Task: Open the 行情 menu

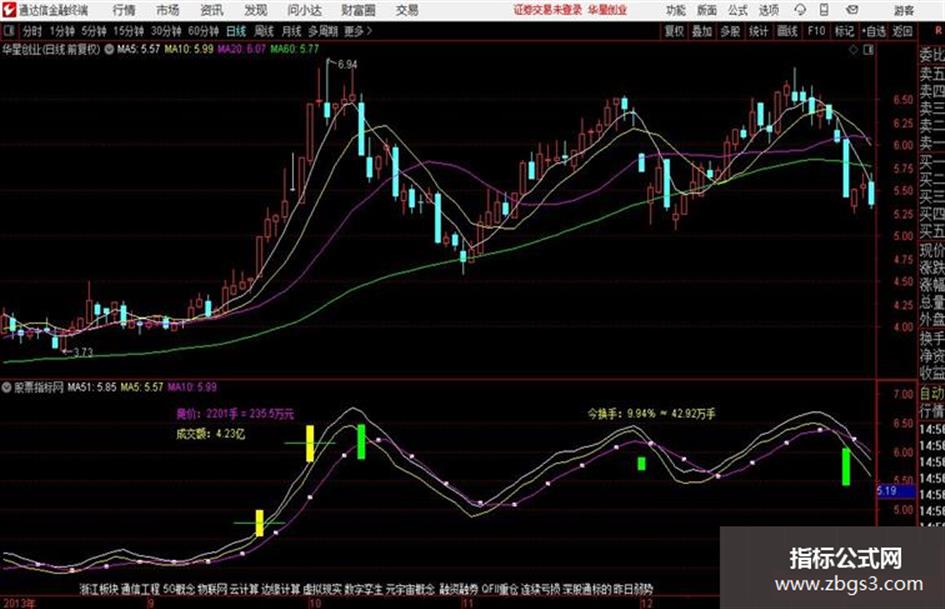Action: pos(124,10)
